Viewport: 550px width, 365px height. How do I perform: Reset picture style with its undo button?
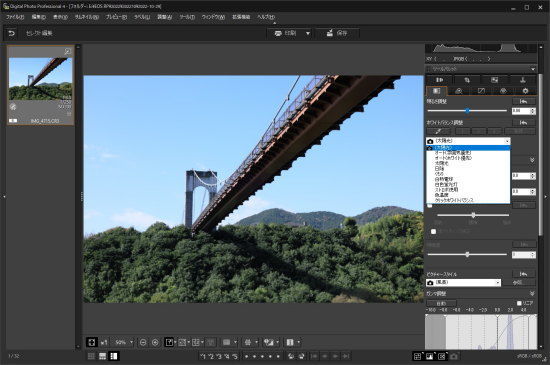524,274
